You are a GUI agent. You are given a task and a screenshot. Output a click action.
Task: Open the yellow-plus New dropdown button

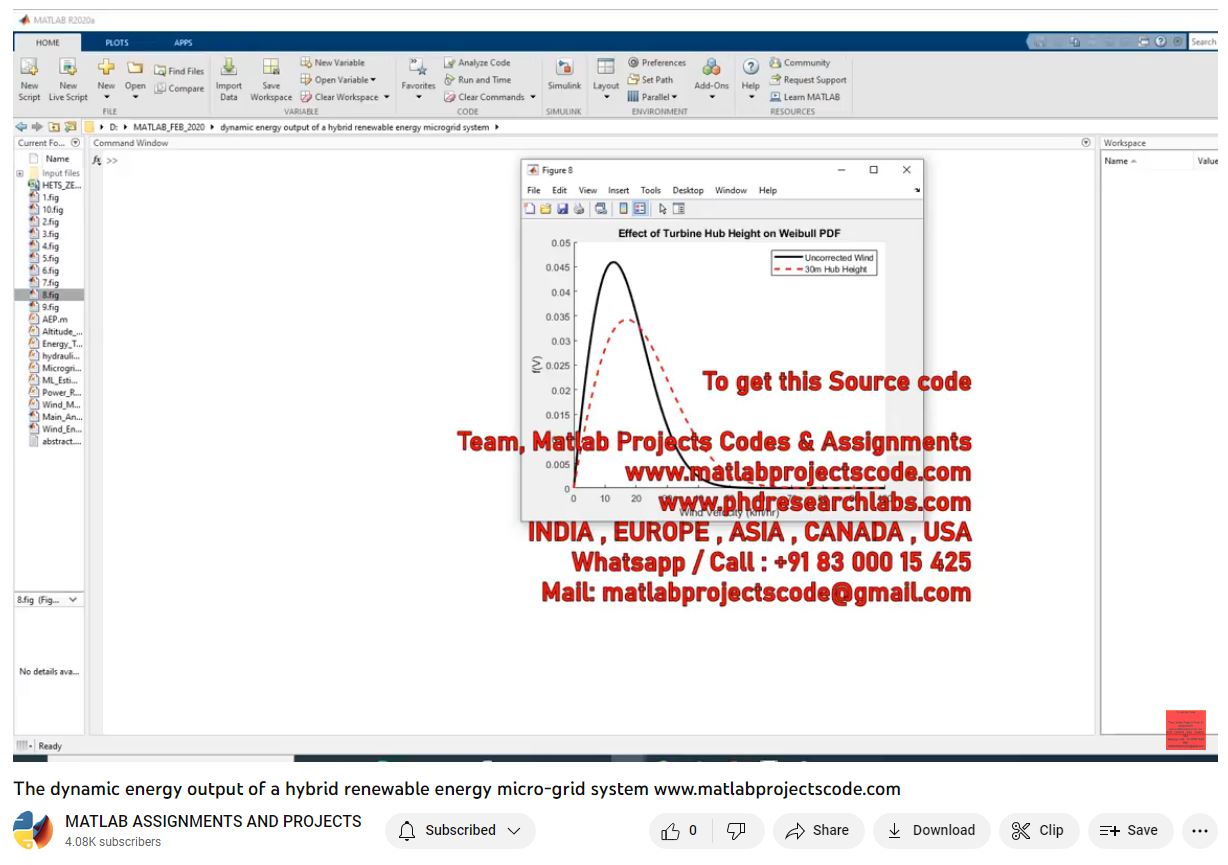click(x=106, y=79)
